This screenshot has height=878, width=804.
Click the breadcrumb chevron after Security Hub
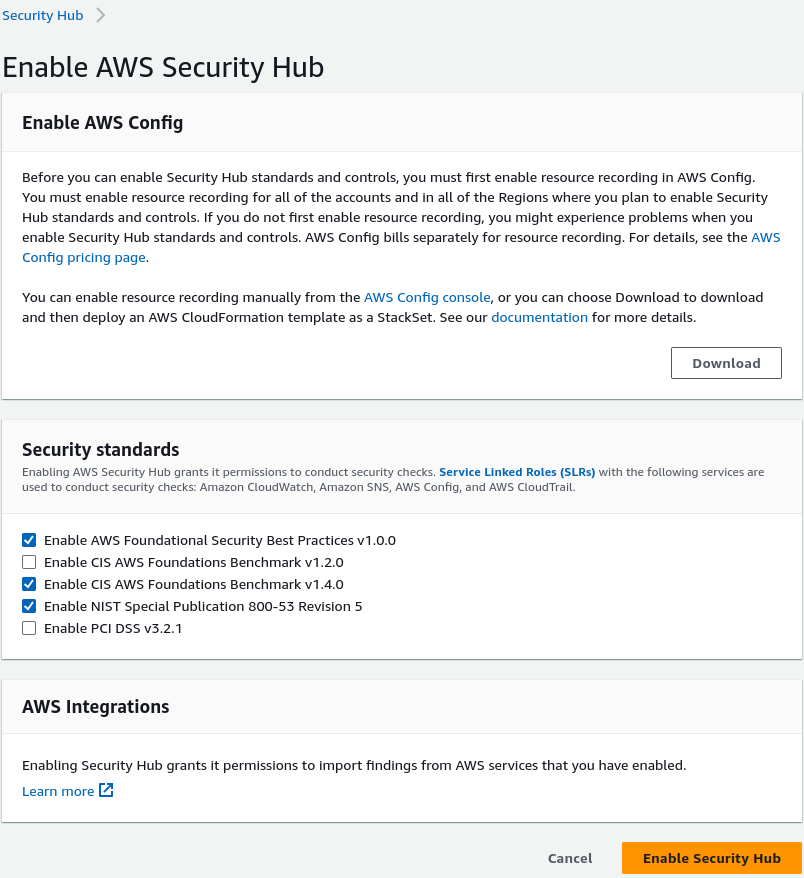tap(100, 16)
